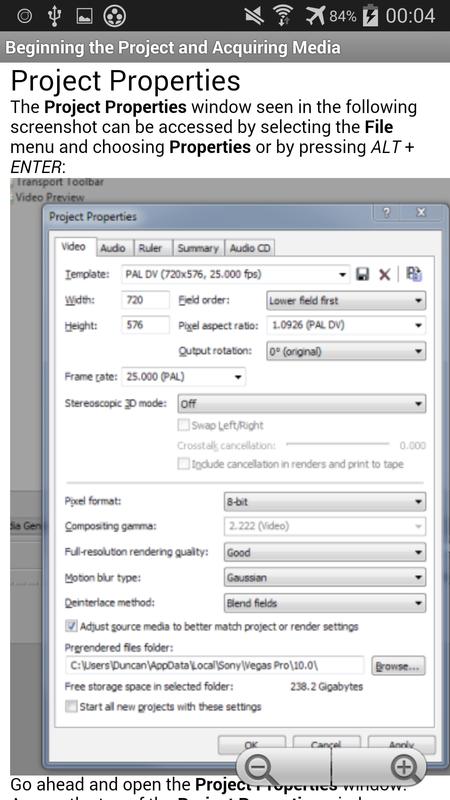The height and width of the screenshot is (800, 450).
Task: Toggle Include cancellation in renders checkbox
Action: click(183, 464)
